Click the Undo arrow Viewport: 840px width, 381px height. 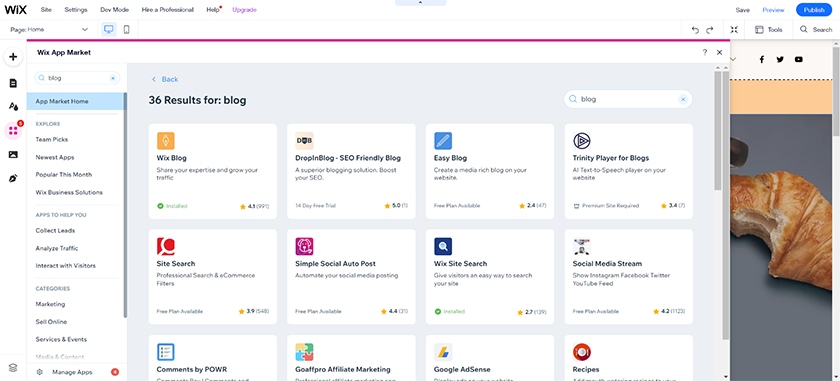coord(695,30)
